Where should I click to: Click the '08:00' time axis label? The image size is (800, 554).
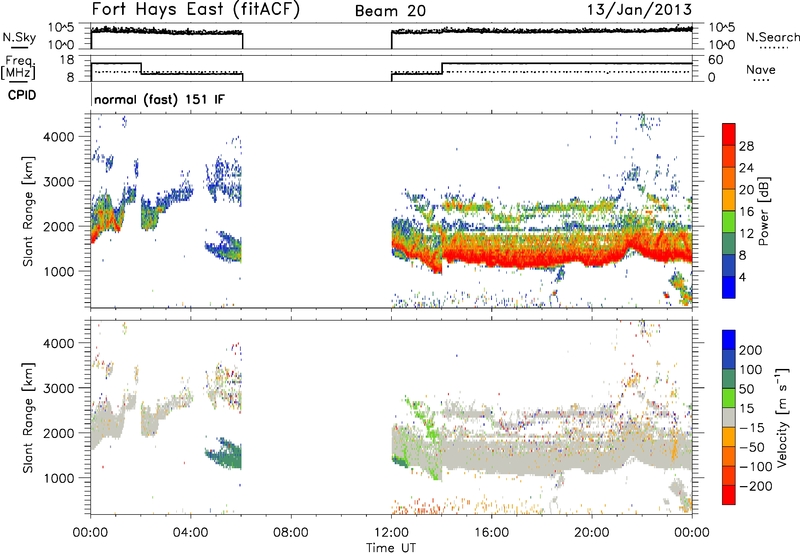(290, 533)
